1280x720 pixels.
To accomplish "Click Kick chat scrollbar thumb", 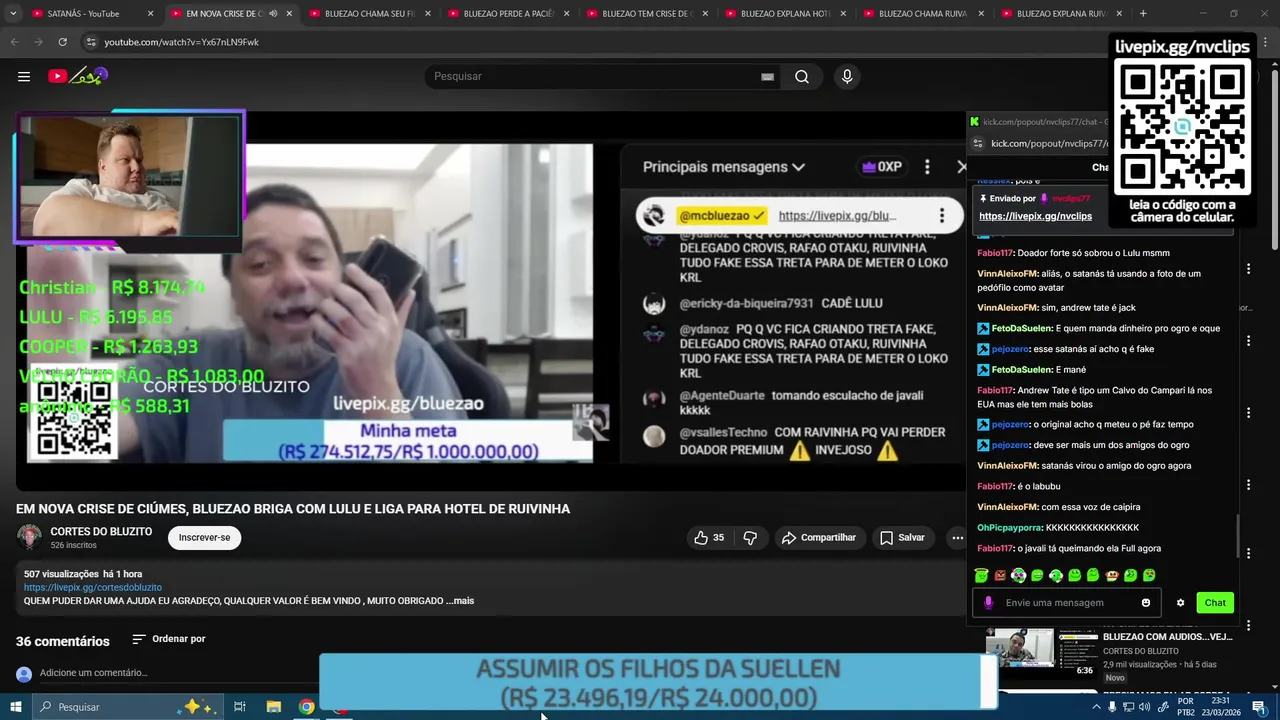I will 1238,538.
